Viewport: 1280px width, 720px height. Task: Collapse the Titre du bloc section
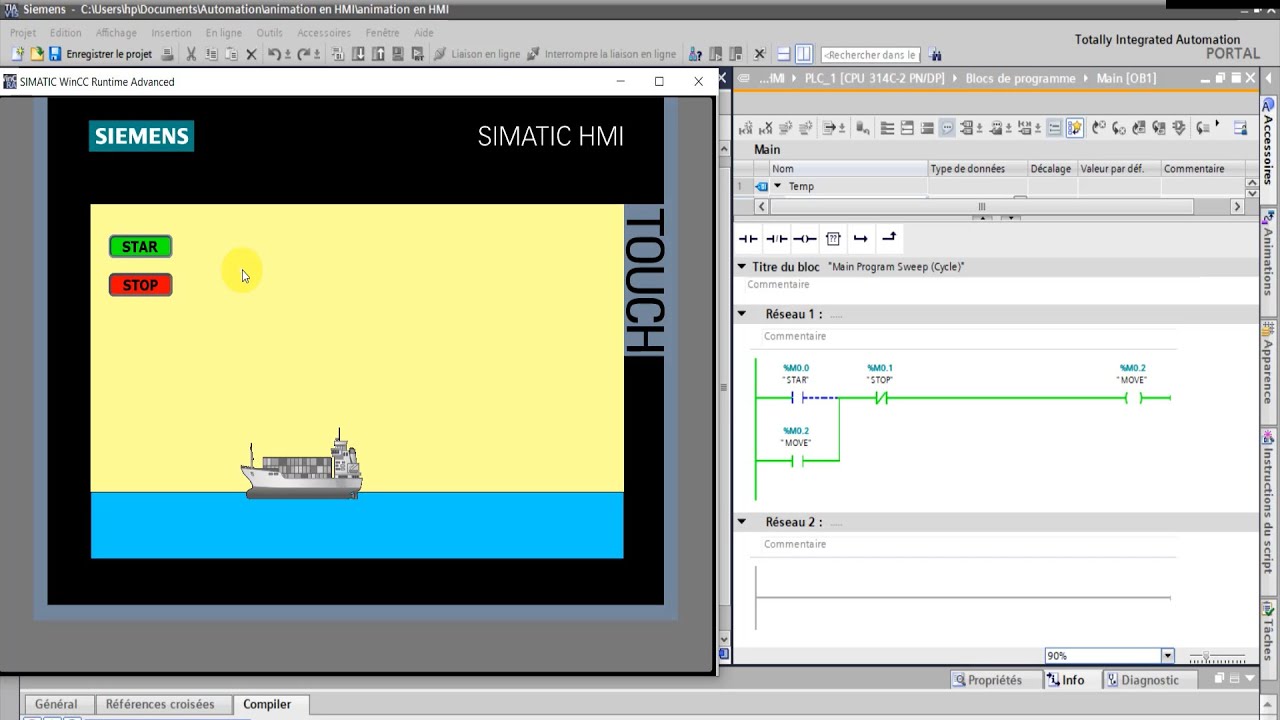click(742, 267)
